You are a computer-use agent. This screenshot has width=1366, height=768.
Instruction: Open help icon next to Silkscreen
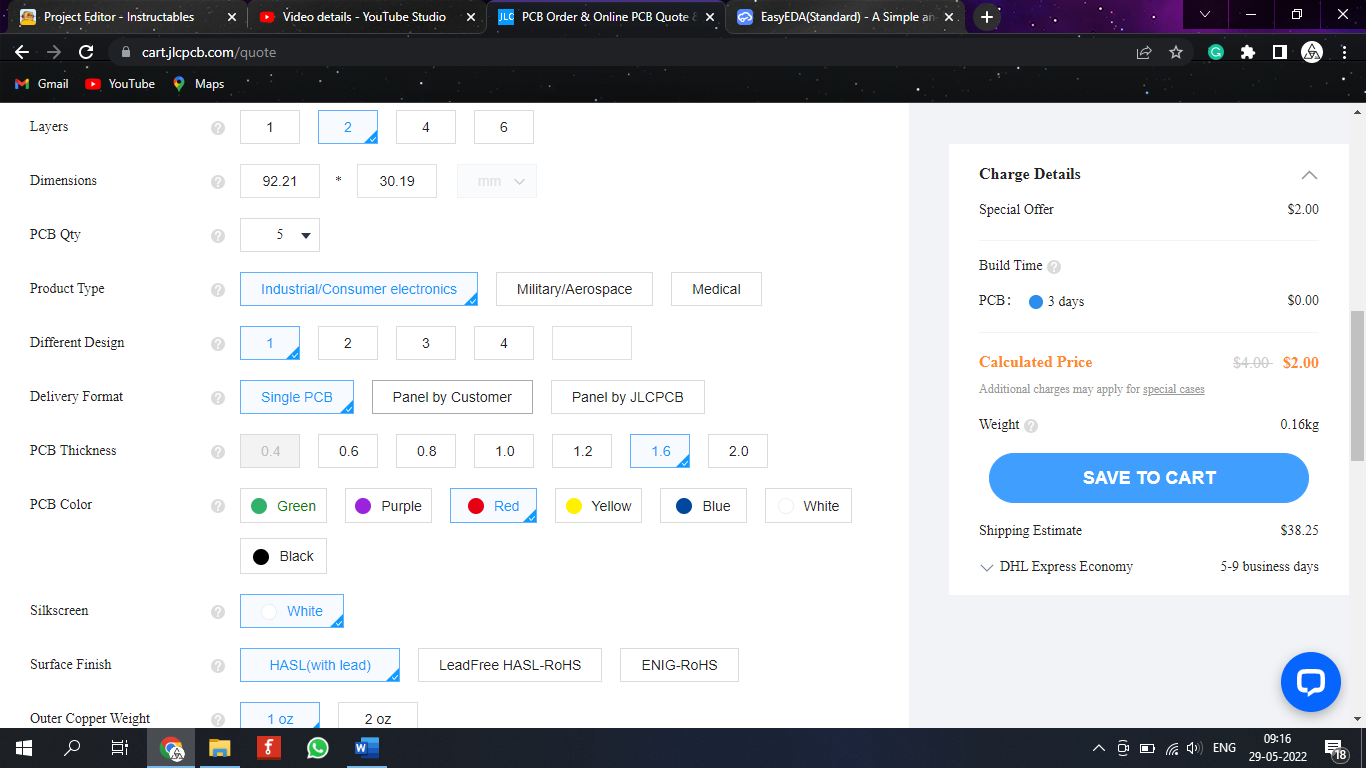(218, 612)
